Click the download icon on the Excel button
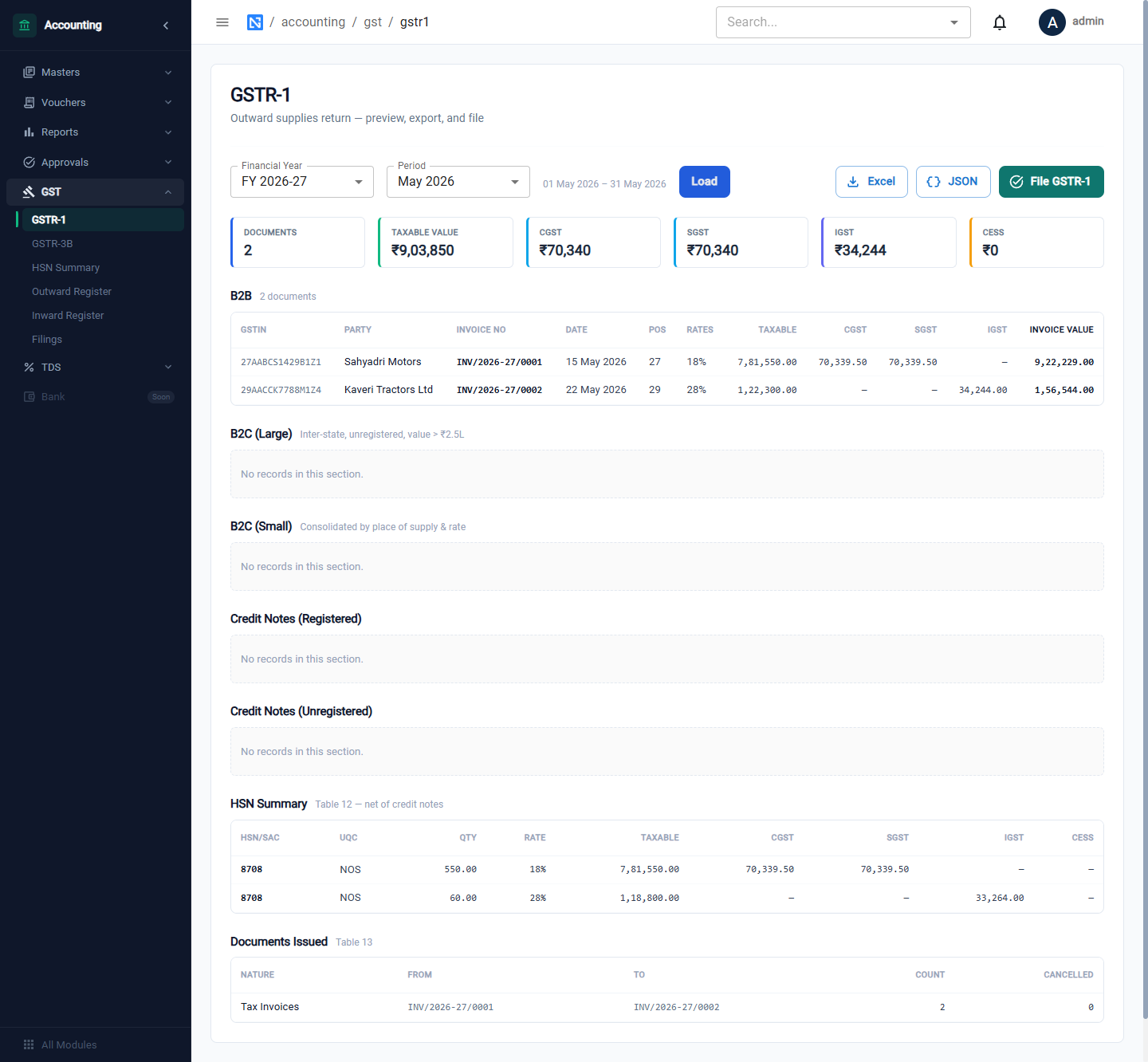The width and height of the screenshot is (1148, 1062). click(853, 182)
